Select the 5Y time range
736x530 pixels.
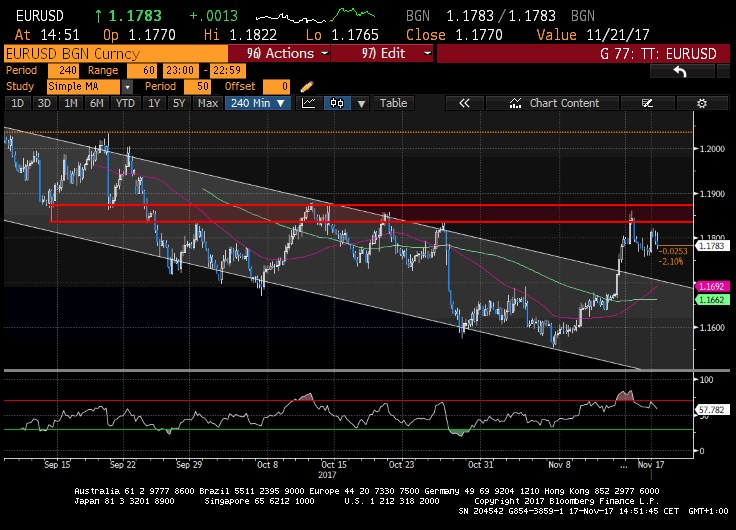point(178,103)
